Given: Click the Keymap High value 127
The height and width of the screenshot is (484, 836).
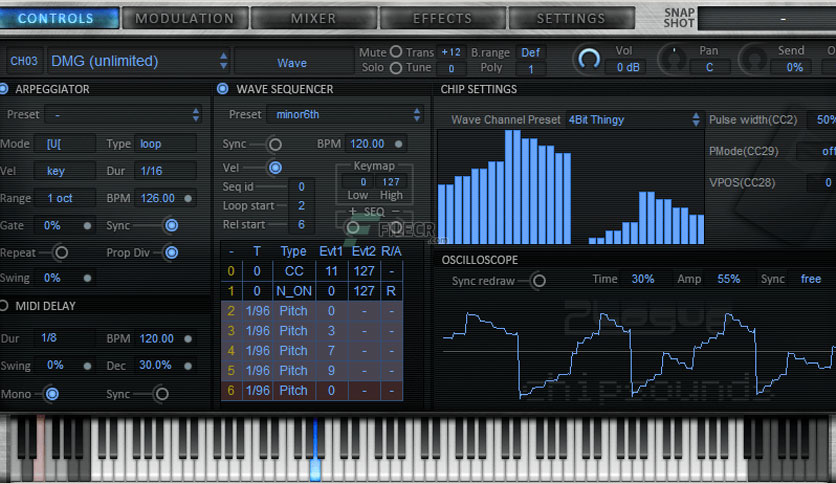Looking at the screenshot, I should pos(391,182).
